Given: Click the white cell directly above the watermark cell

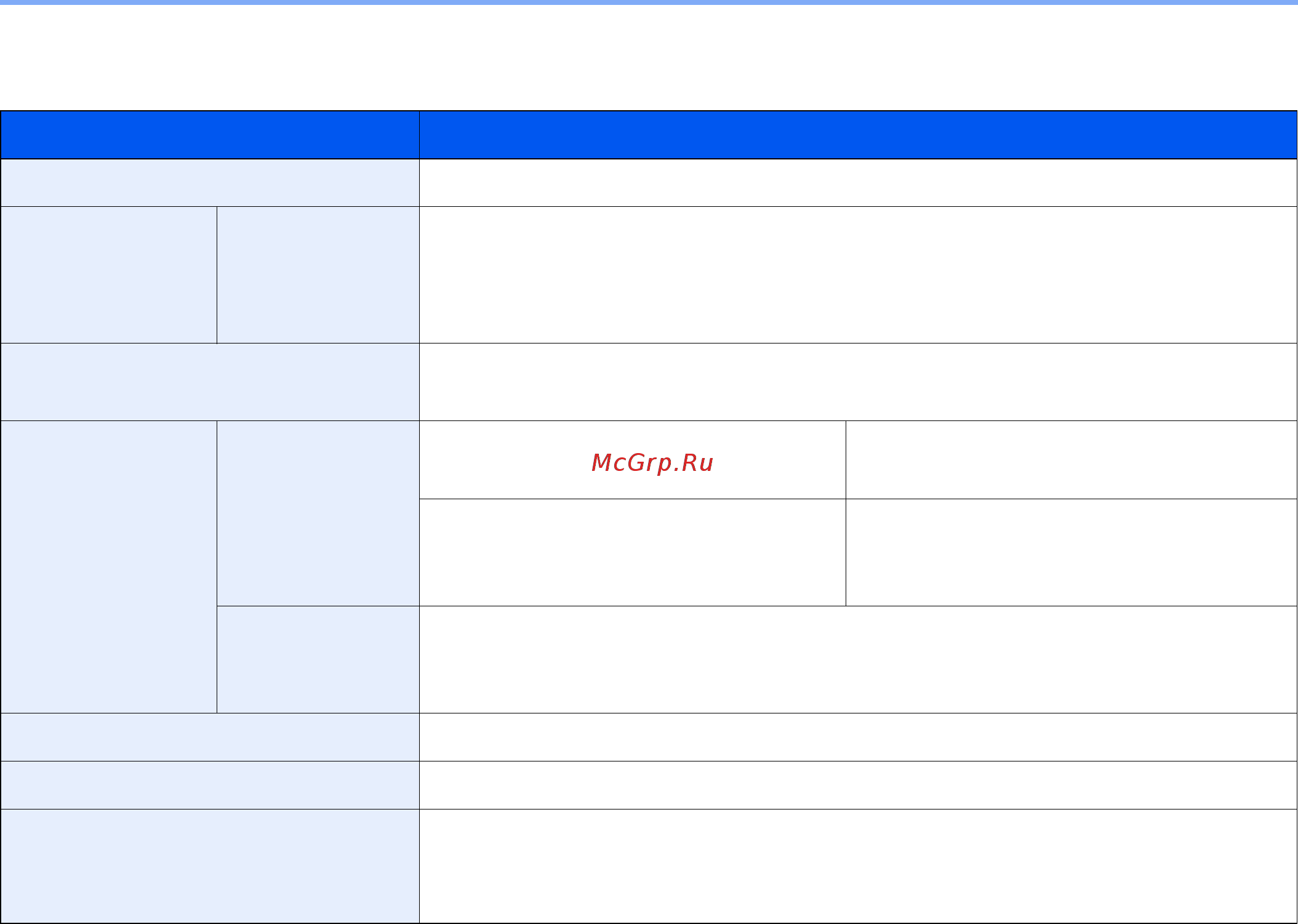Looking at the screenshot, I should 858,382.
